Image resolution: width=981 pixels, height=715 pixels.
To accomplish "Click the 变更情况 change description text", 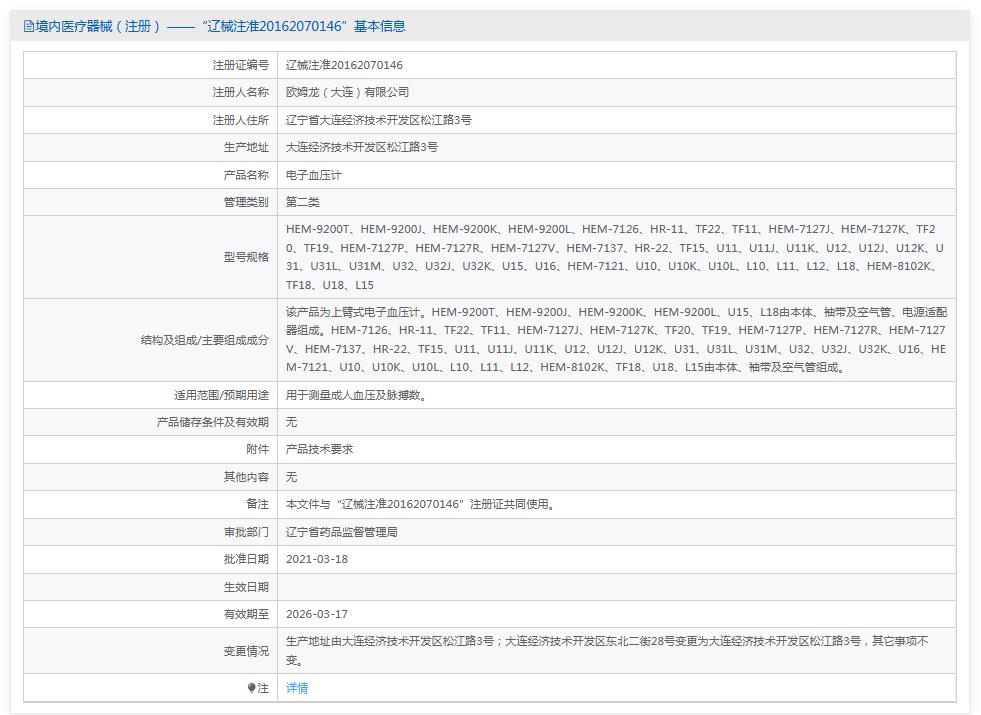I will point(606,650).
